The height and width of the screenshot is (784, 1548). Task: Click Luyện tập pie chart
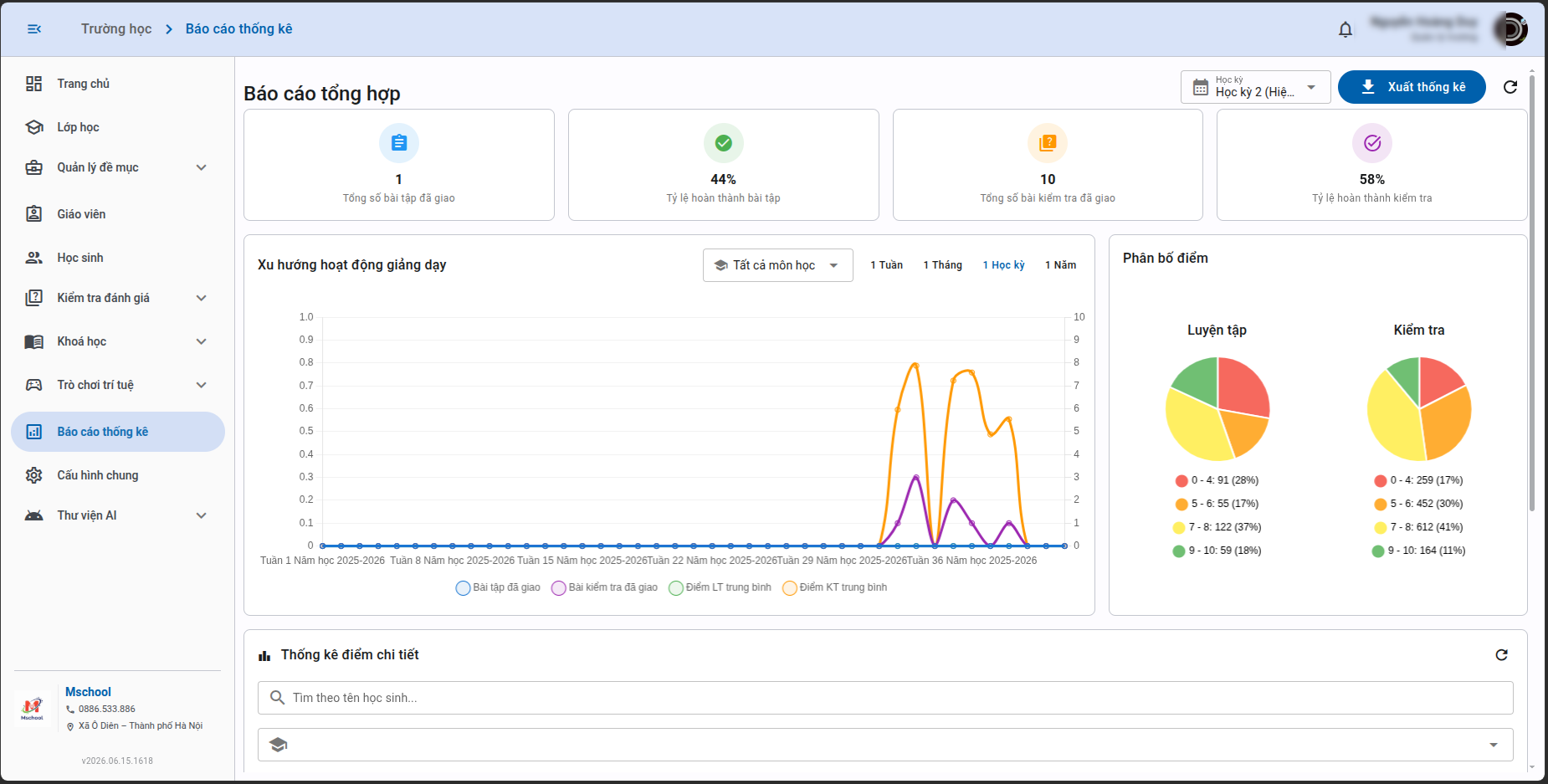pyautogui.click(x=1217, y=409)
